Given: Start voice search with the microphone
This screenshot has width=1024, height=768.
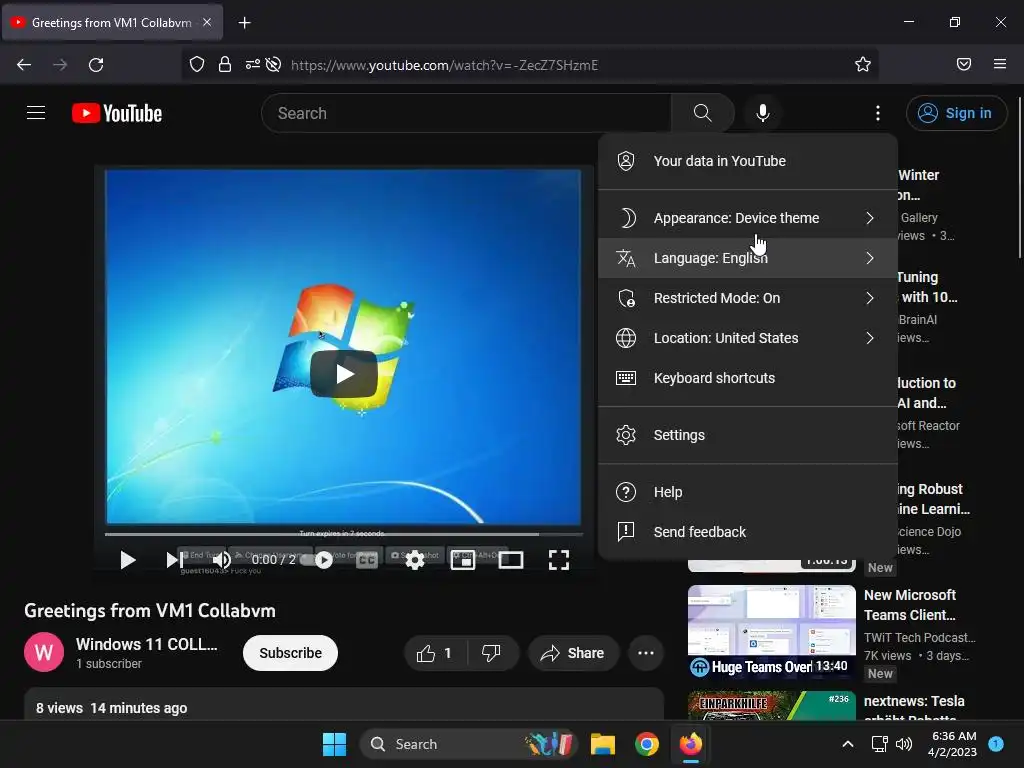Looking at the screenshot, I should click(x=762, y=113).
